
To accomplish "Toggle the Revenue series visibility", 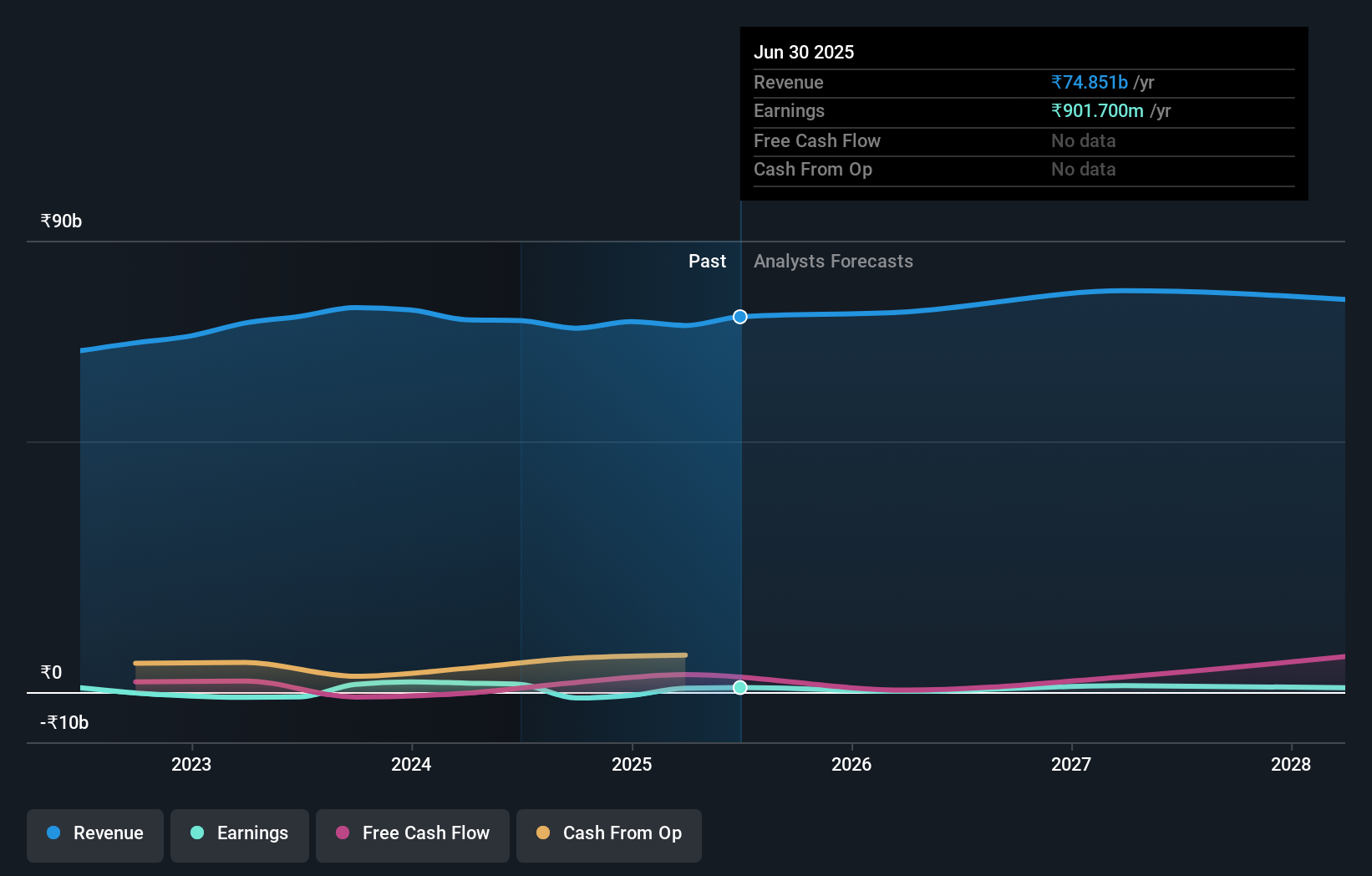I will [x=94, y=834].
